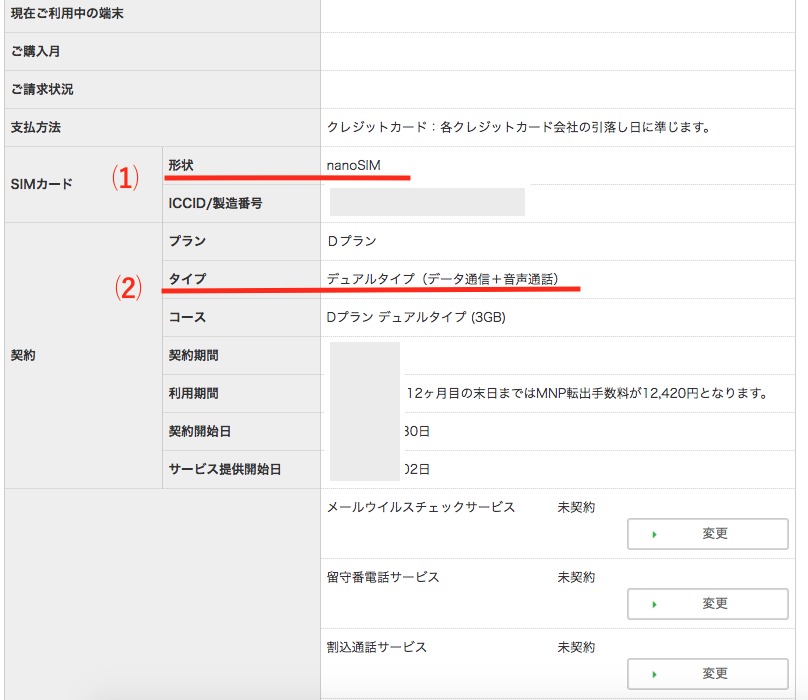Select the デュアルタイプ(データ通信+音声通話) text
This screenshot has width=808, height=700.
click(x=442, y=279)
